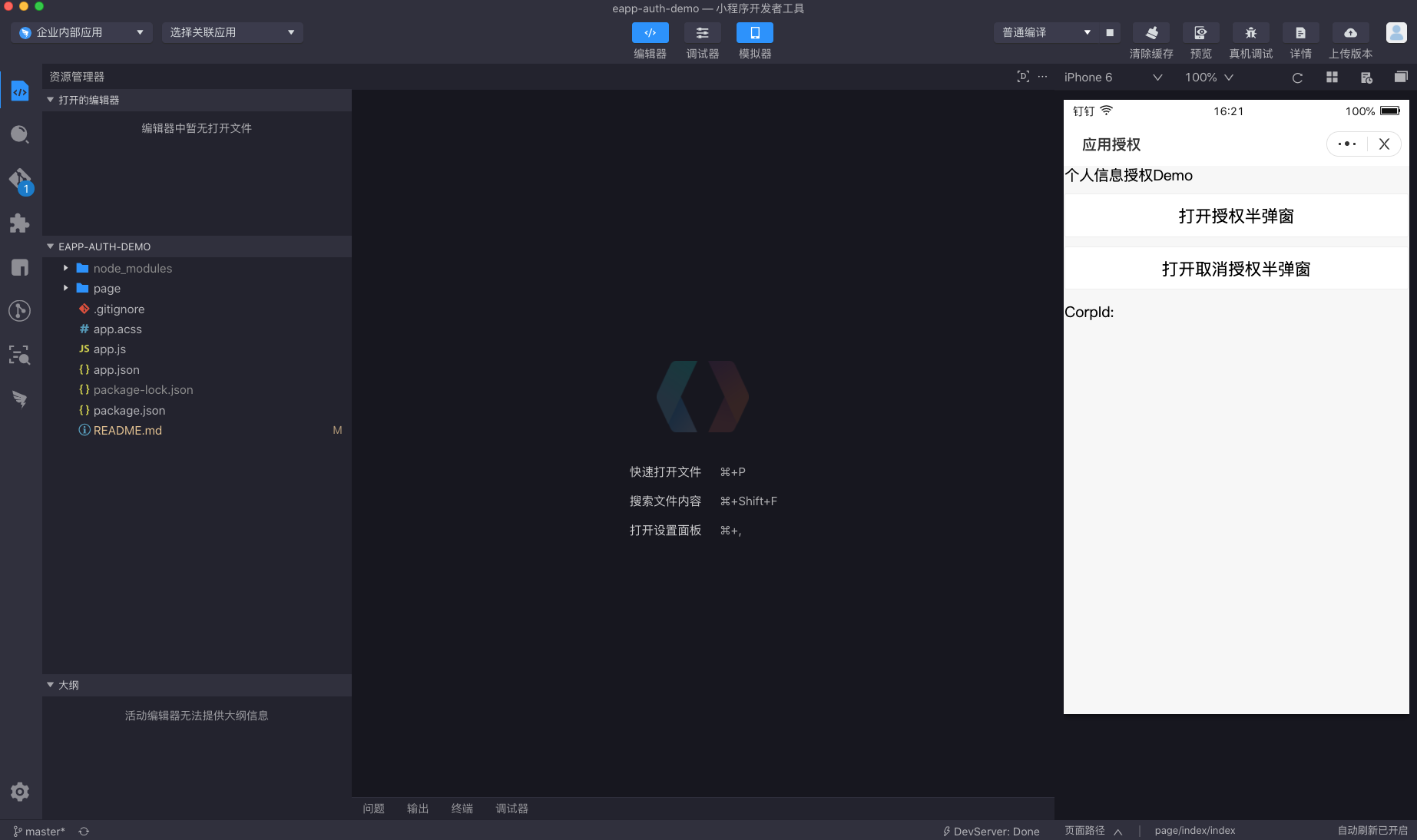
Task: Click the 打开取消授权半弹窗 button
Action: click(1235, 269)
